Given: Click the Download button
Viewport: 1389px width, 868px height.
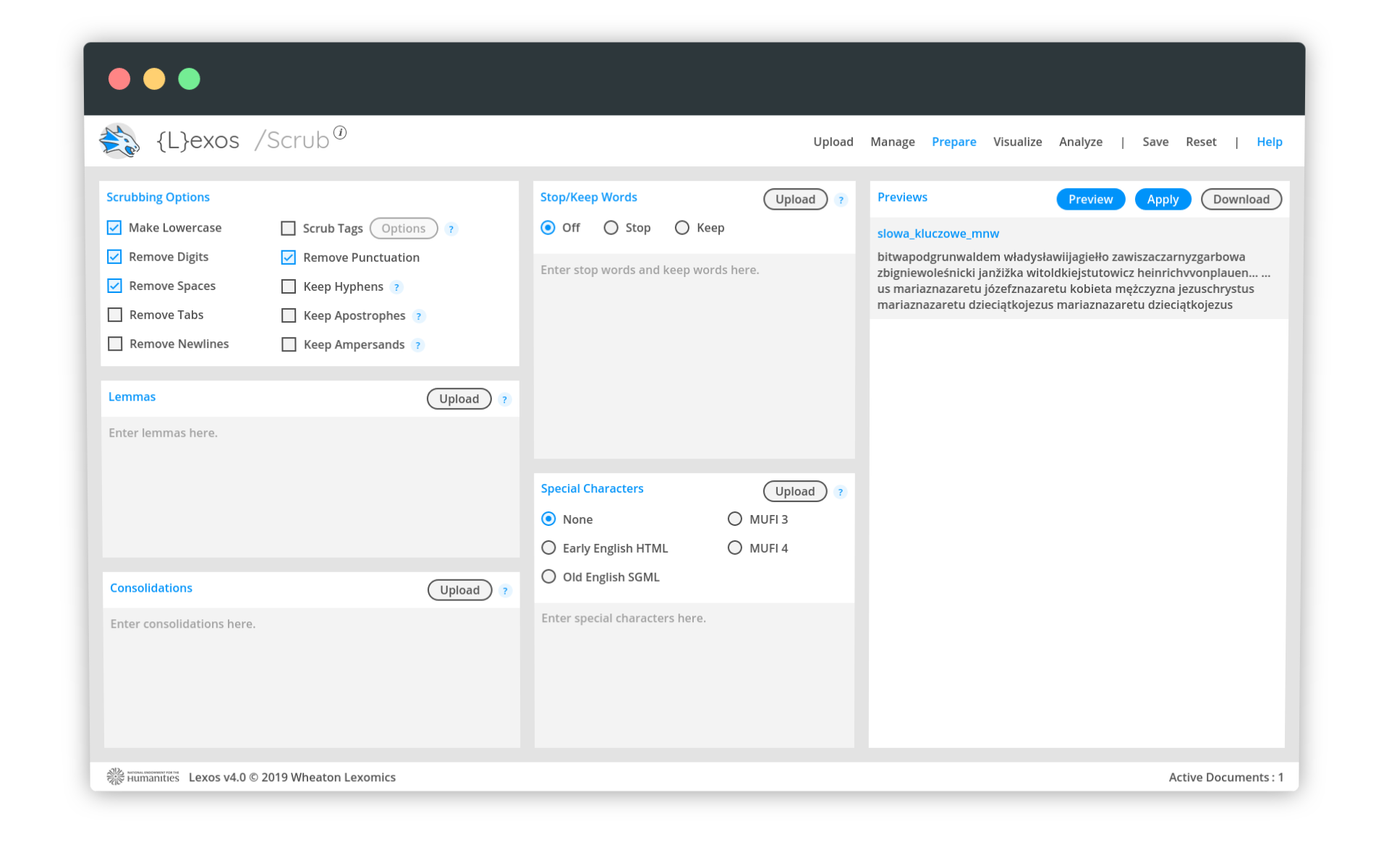Looking at the screenshot, I should (1241, 200).
